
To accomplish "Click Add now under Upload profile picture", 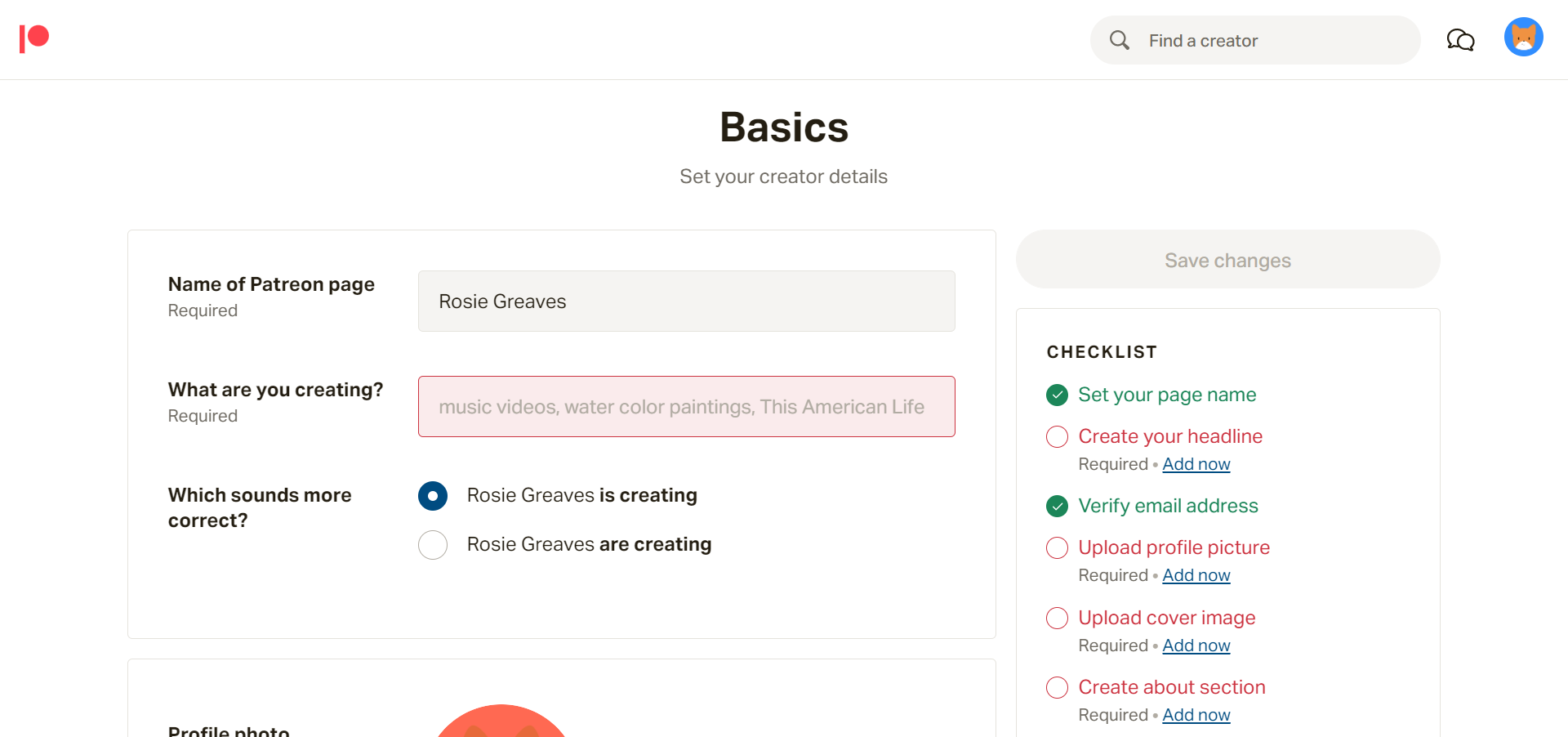I will [1196, 575].
